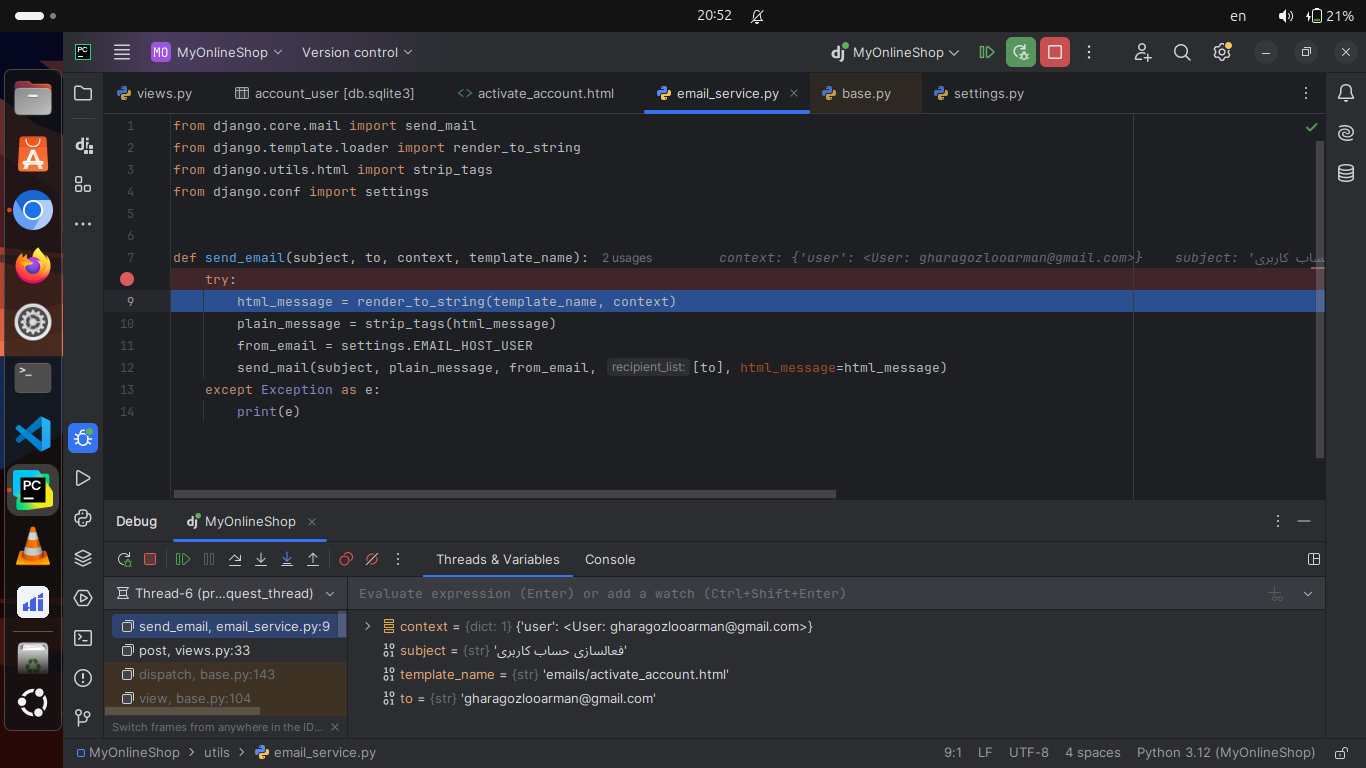Switch to activate_account.html tab

[x=535, y=93]
